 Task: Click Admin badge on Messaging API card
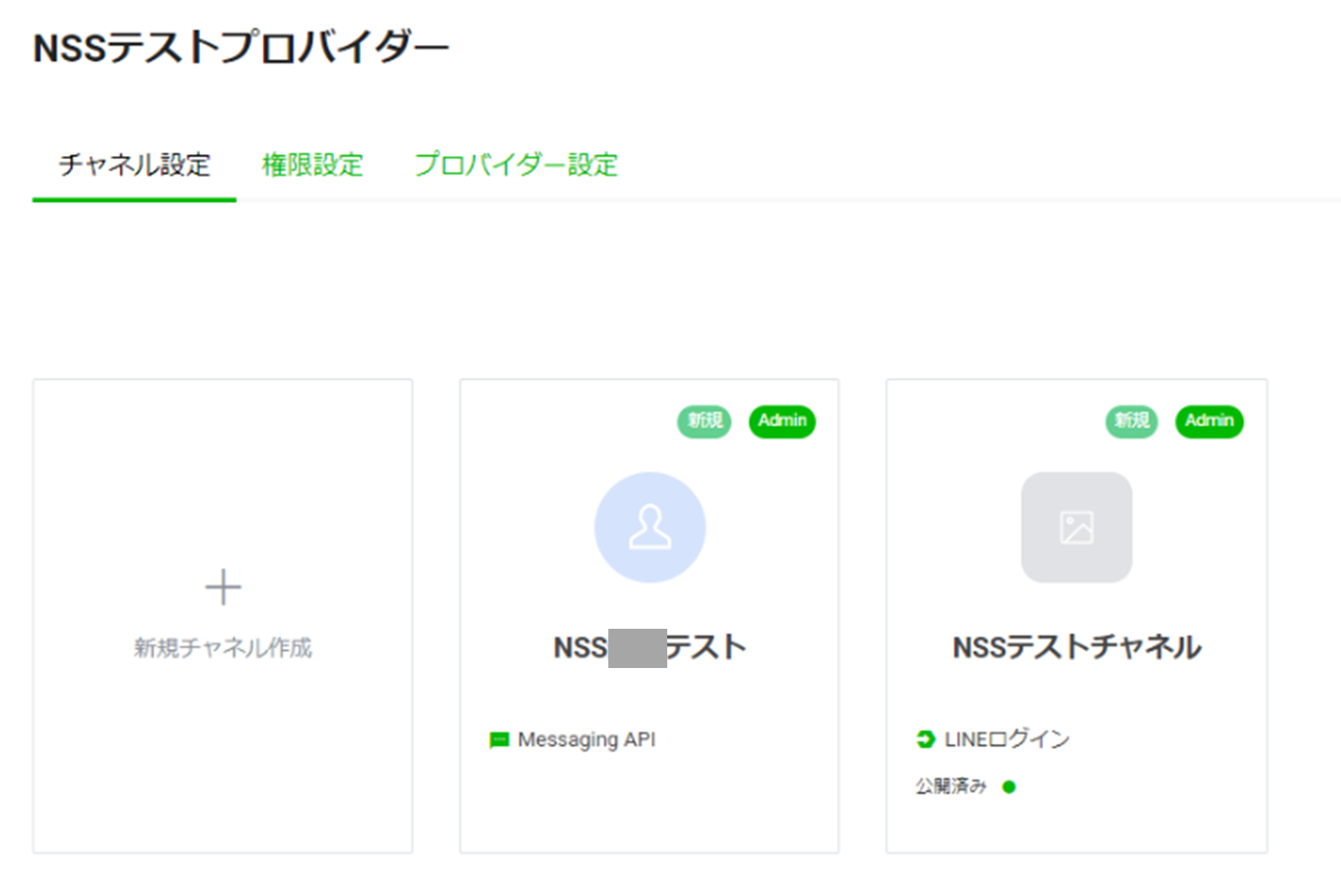[782, 421]
